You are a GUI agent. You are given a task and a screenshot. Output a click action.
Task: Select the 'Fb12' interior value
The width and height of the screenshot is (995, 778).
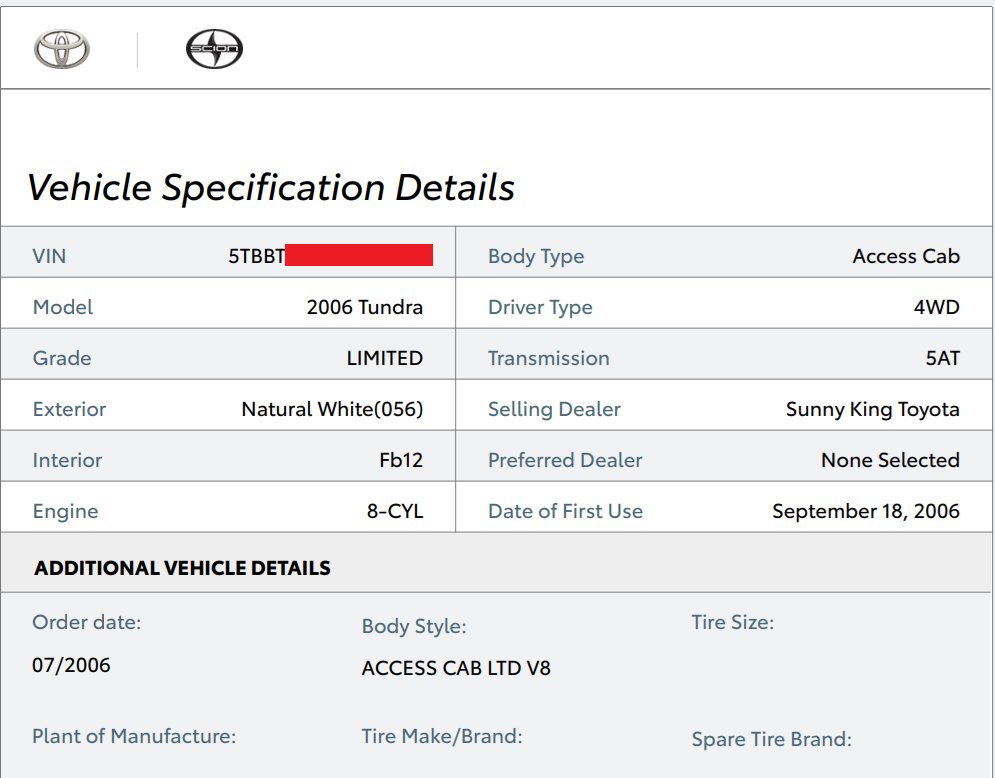(401, 460)
